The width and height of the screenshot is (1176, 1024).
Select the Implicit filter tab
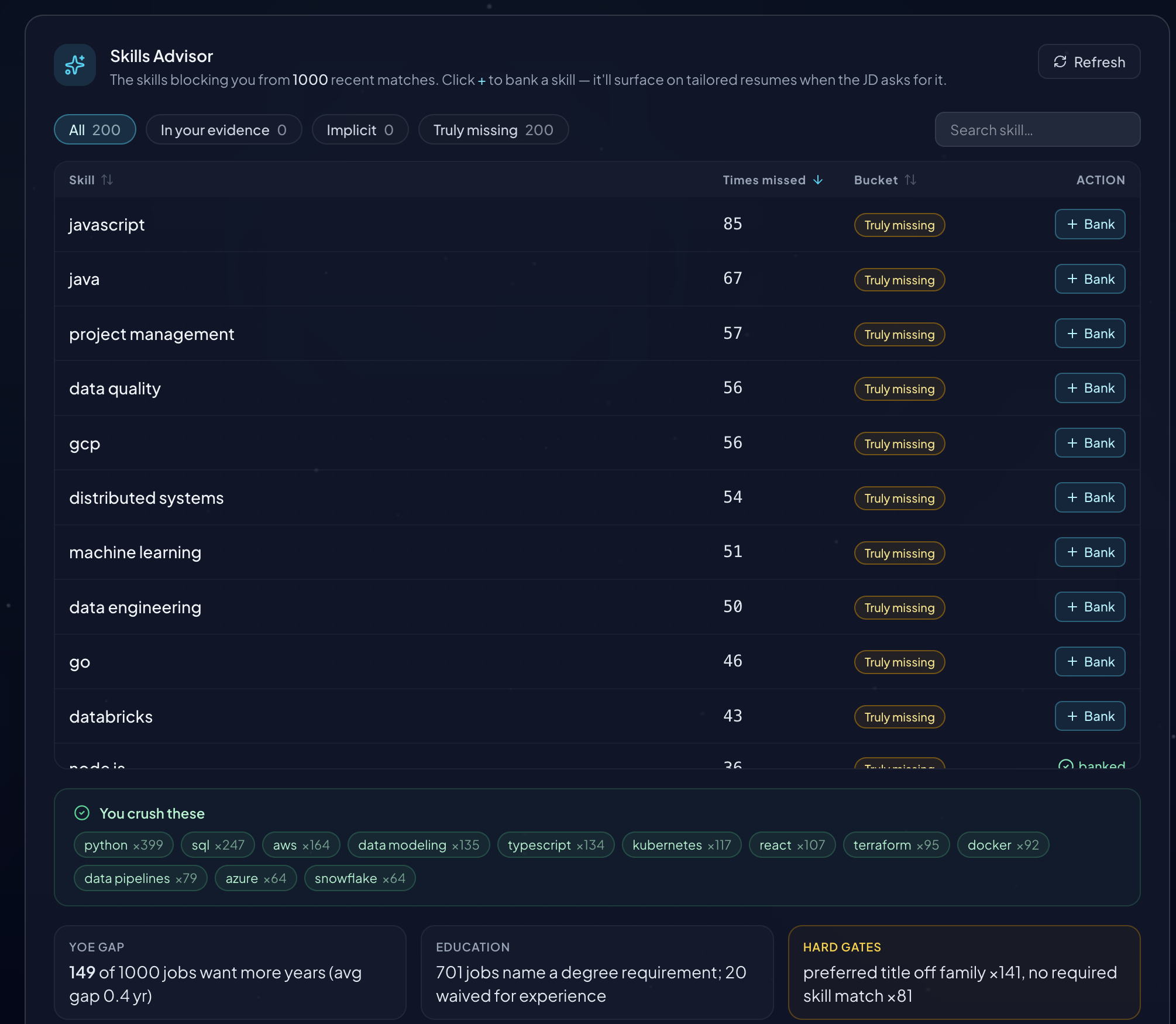360,129
